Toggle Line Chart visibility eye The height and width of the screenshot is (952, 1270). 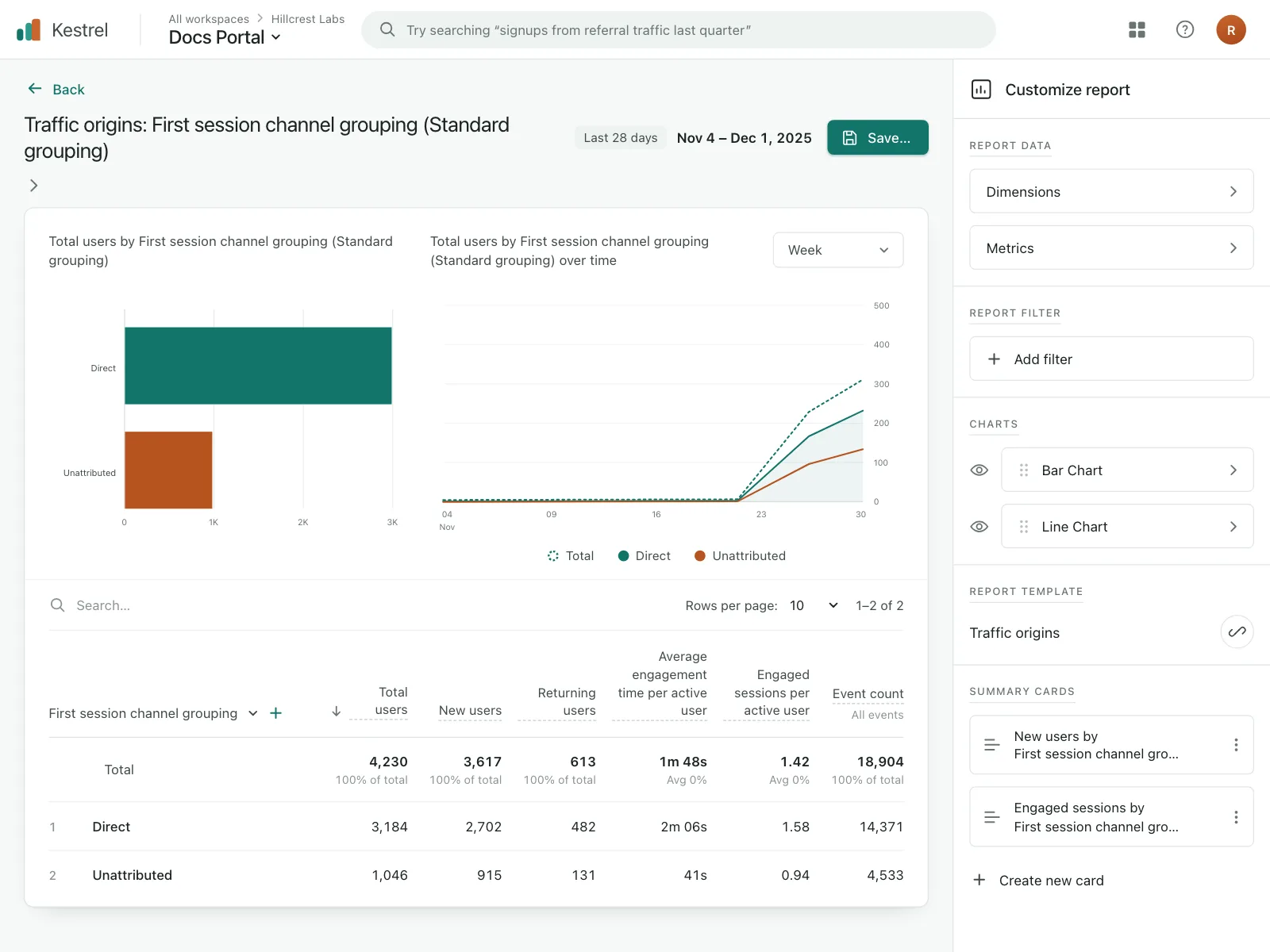(x=979, y=527)
